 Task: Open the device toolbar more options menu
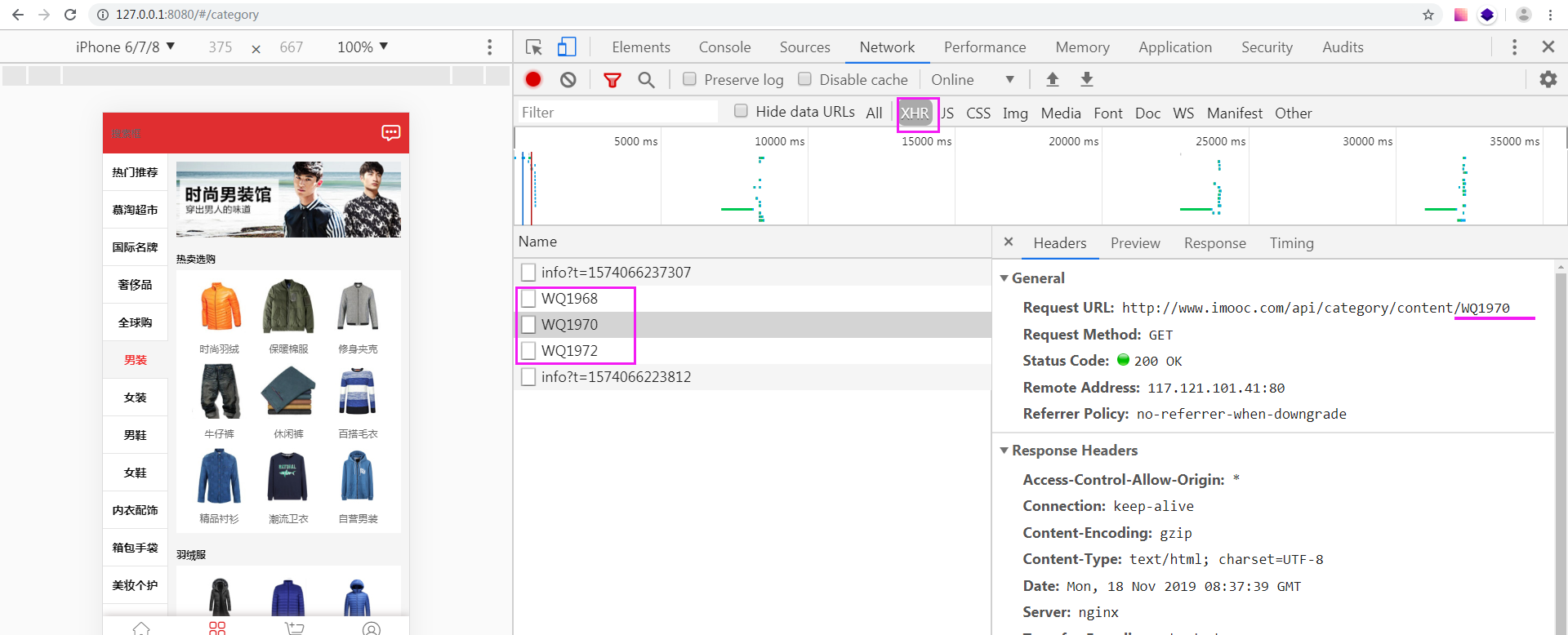pyautogui.click(x=490, y=47)
